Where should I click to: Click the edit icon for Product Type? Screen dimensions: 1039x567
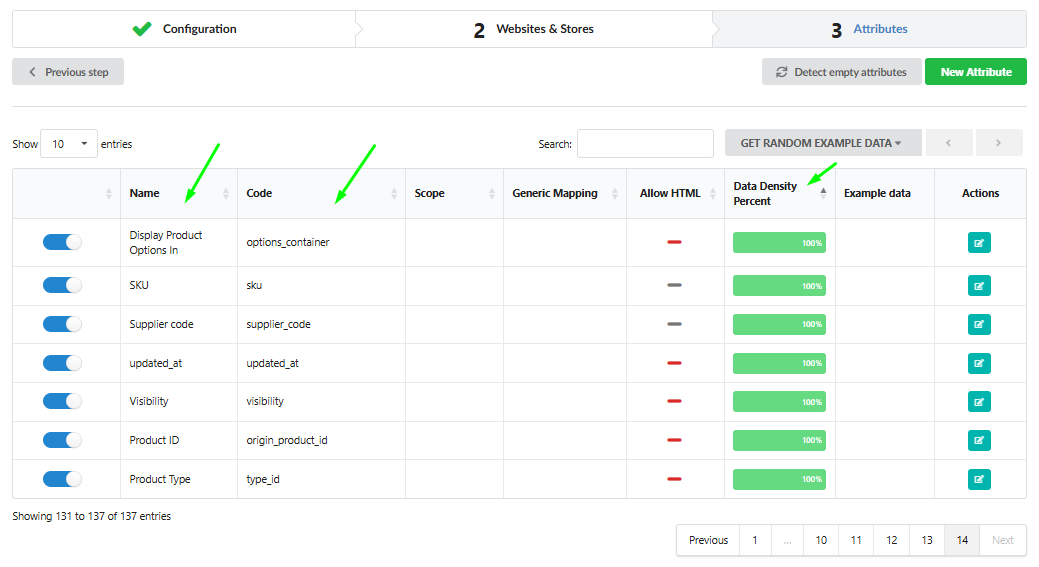click(979, 479)
